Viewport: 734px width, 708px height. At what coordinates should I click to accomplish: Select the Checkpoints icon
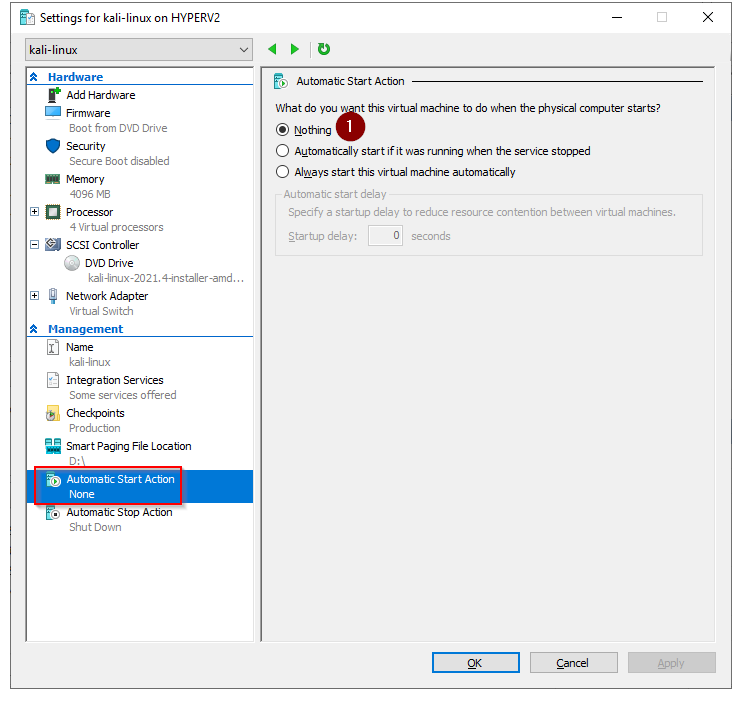pyautogui.click(x=53, y=413)
